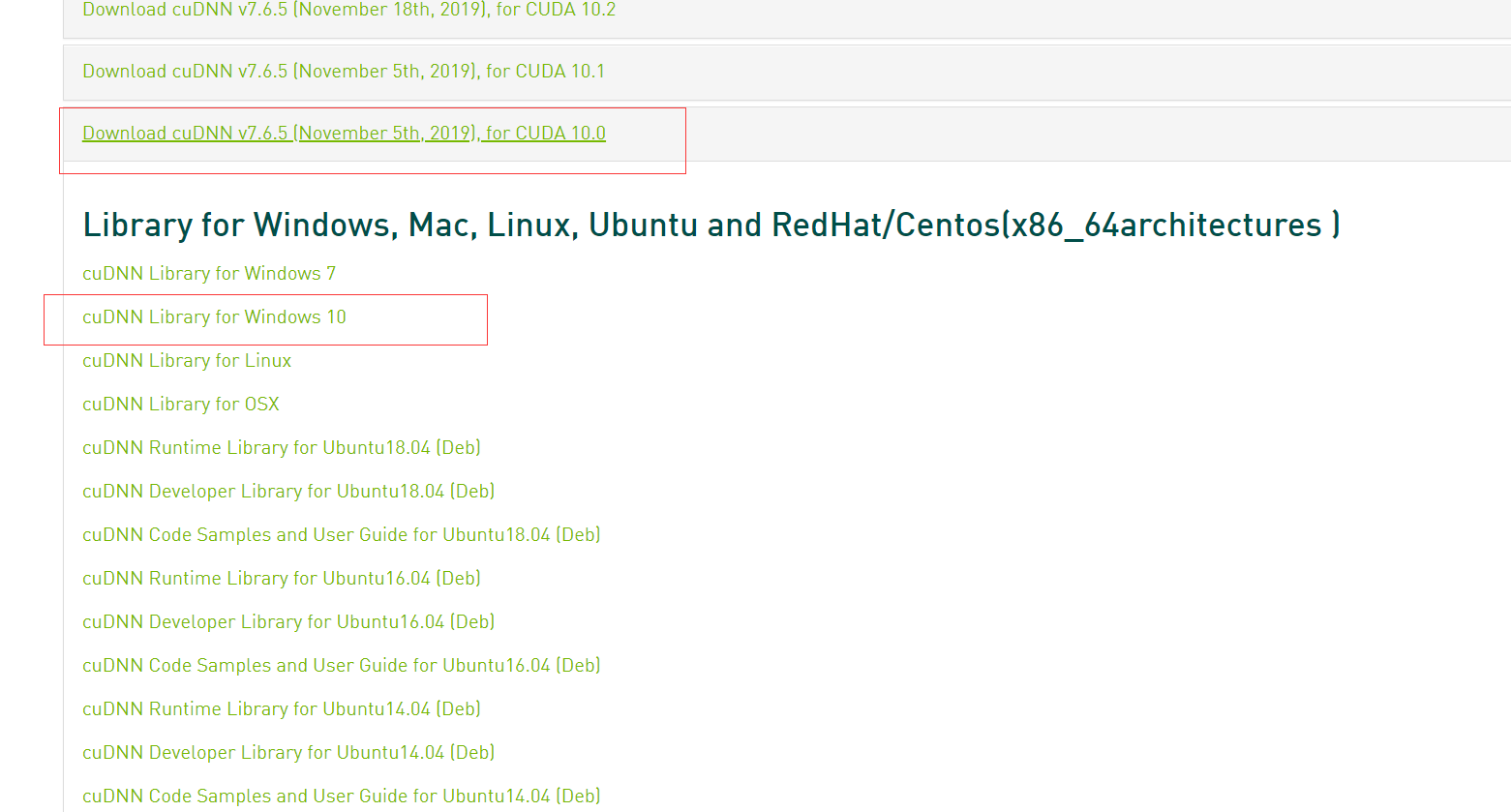This screenshot has height=812, width=1511.
Task: Download cuDNN Library for Windows 7
Action: coord(209,273)
